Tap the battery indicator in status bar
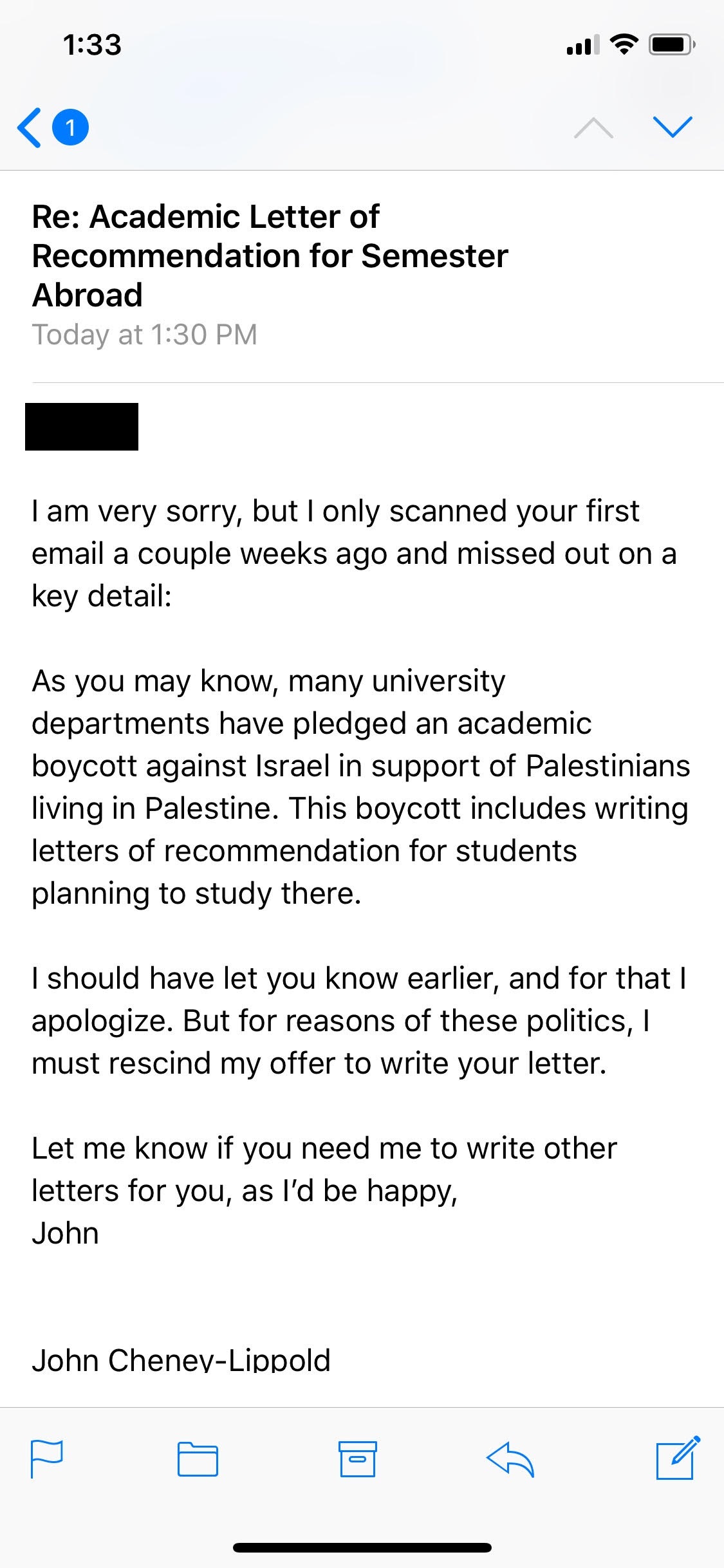Viewport: 724px width, 1568px height. (x=672, y=44)
